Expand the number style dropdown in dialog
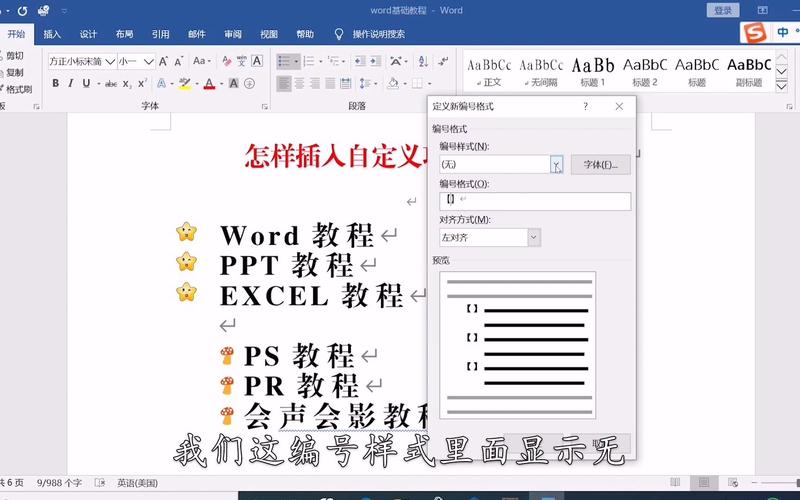Screen dimensions: 800x500 (557, 165)
